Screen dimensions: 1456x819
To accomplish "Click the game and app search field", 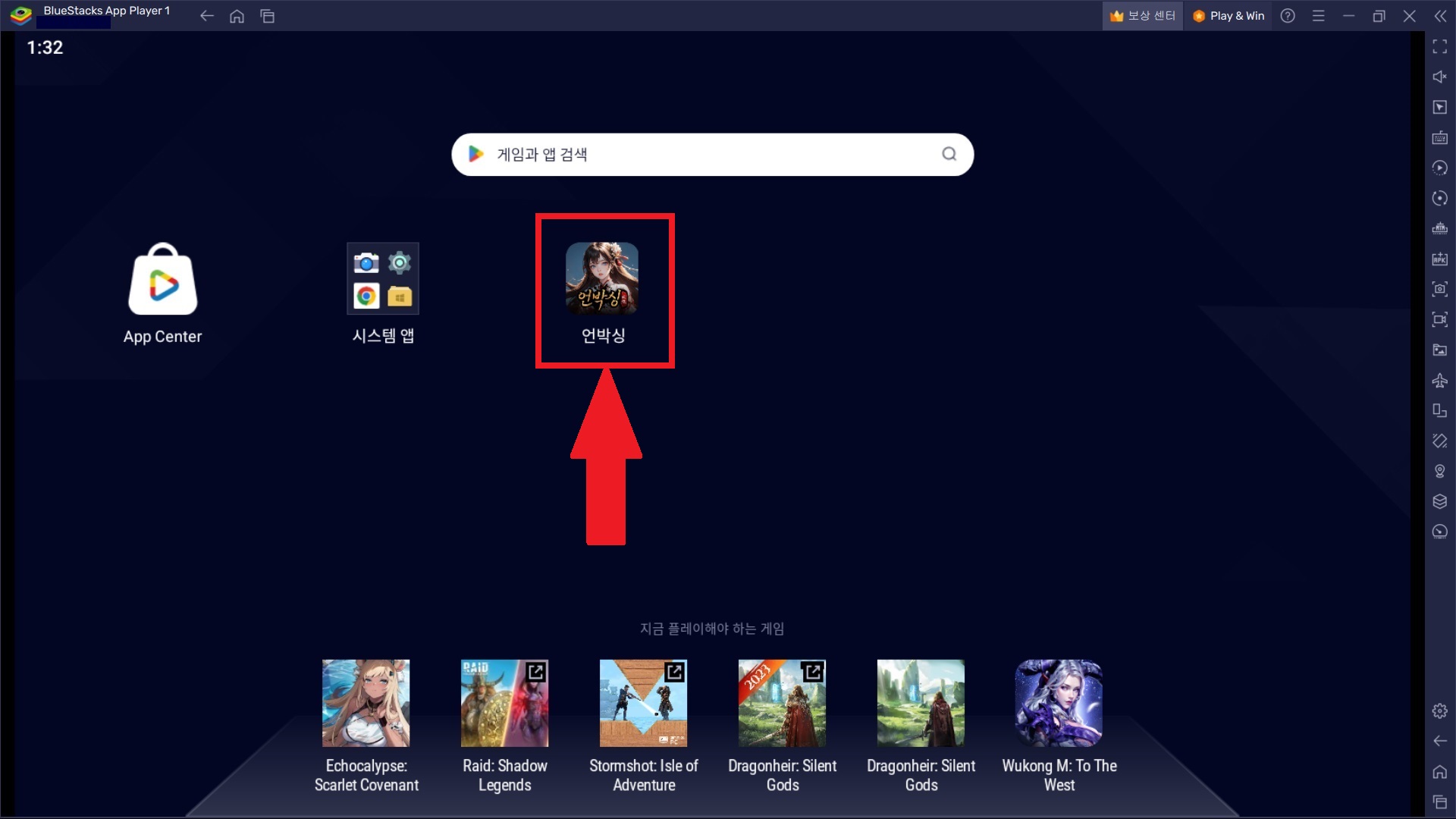I will 712,155.
